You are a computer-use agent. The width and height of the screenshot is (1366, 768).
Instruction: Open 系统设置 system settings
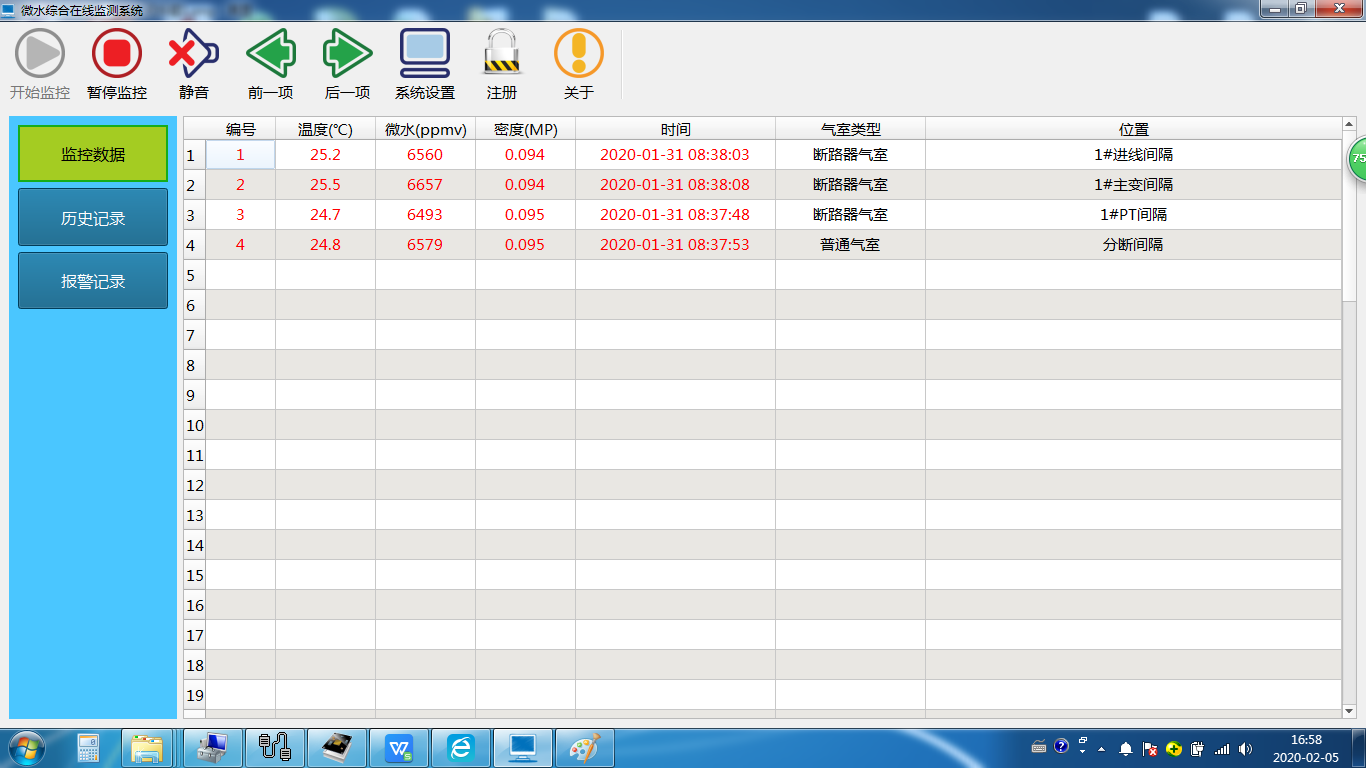click(425, 53)
